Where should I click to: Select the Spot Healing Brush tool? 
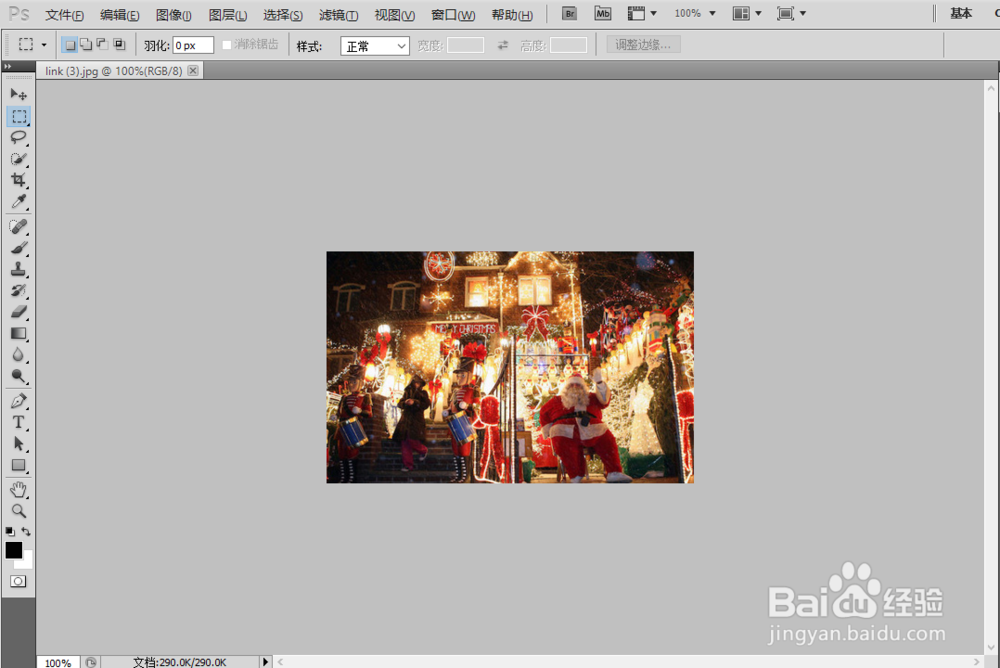(18, 226)
